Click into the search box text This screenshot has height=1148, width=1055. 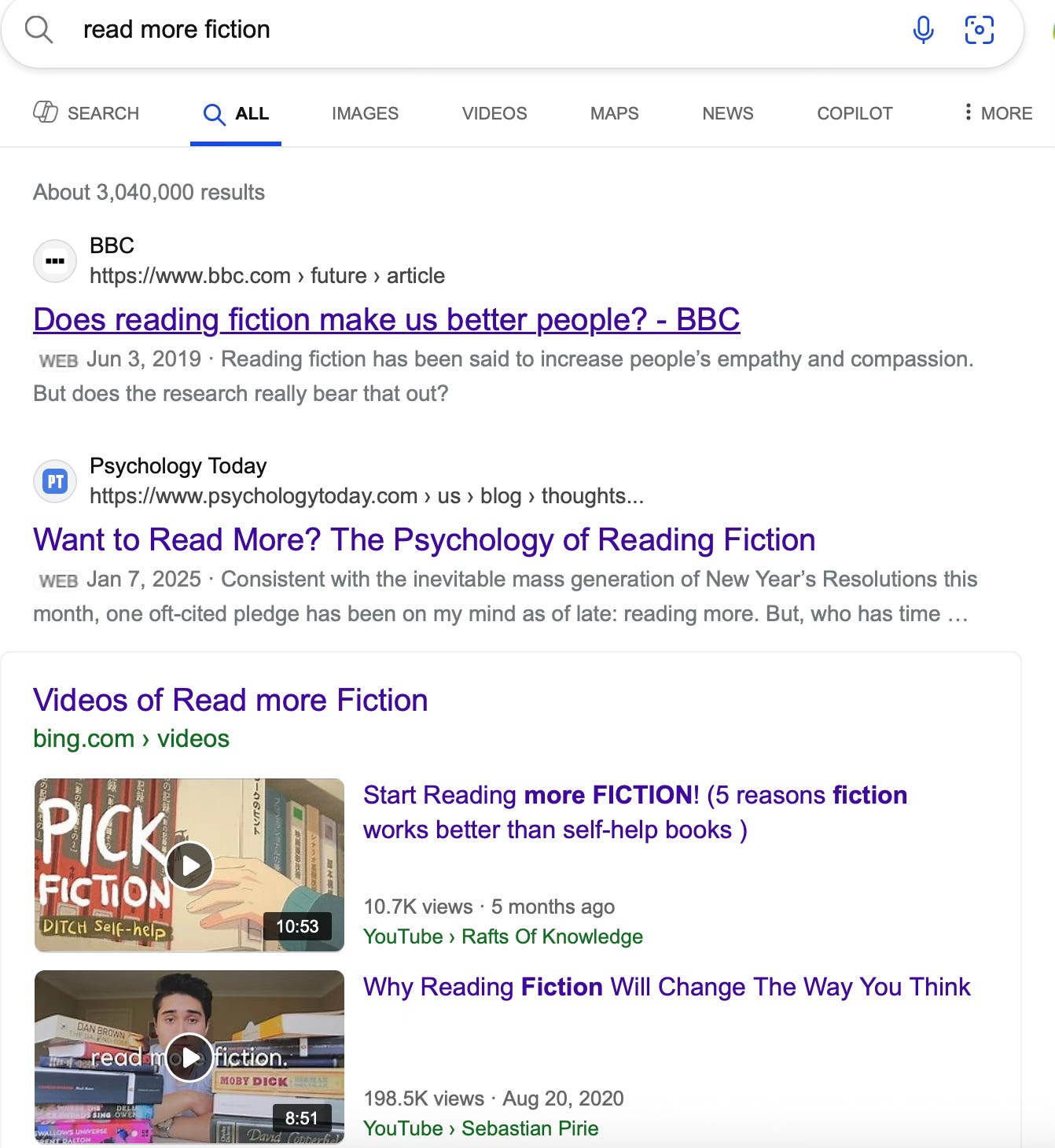(177, 30)
